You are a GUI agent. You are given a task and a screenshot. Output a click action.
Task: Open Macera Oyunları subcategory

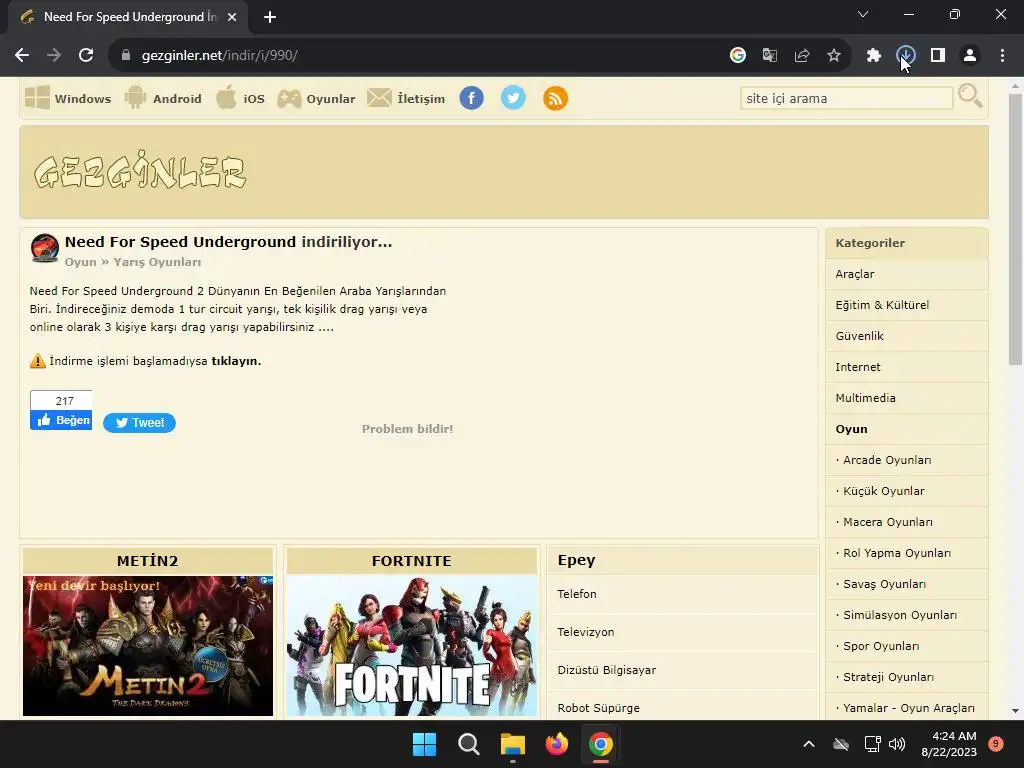point(906,522)
